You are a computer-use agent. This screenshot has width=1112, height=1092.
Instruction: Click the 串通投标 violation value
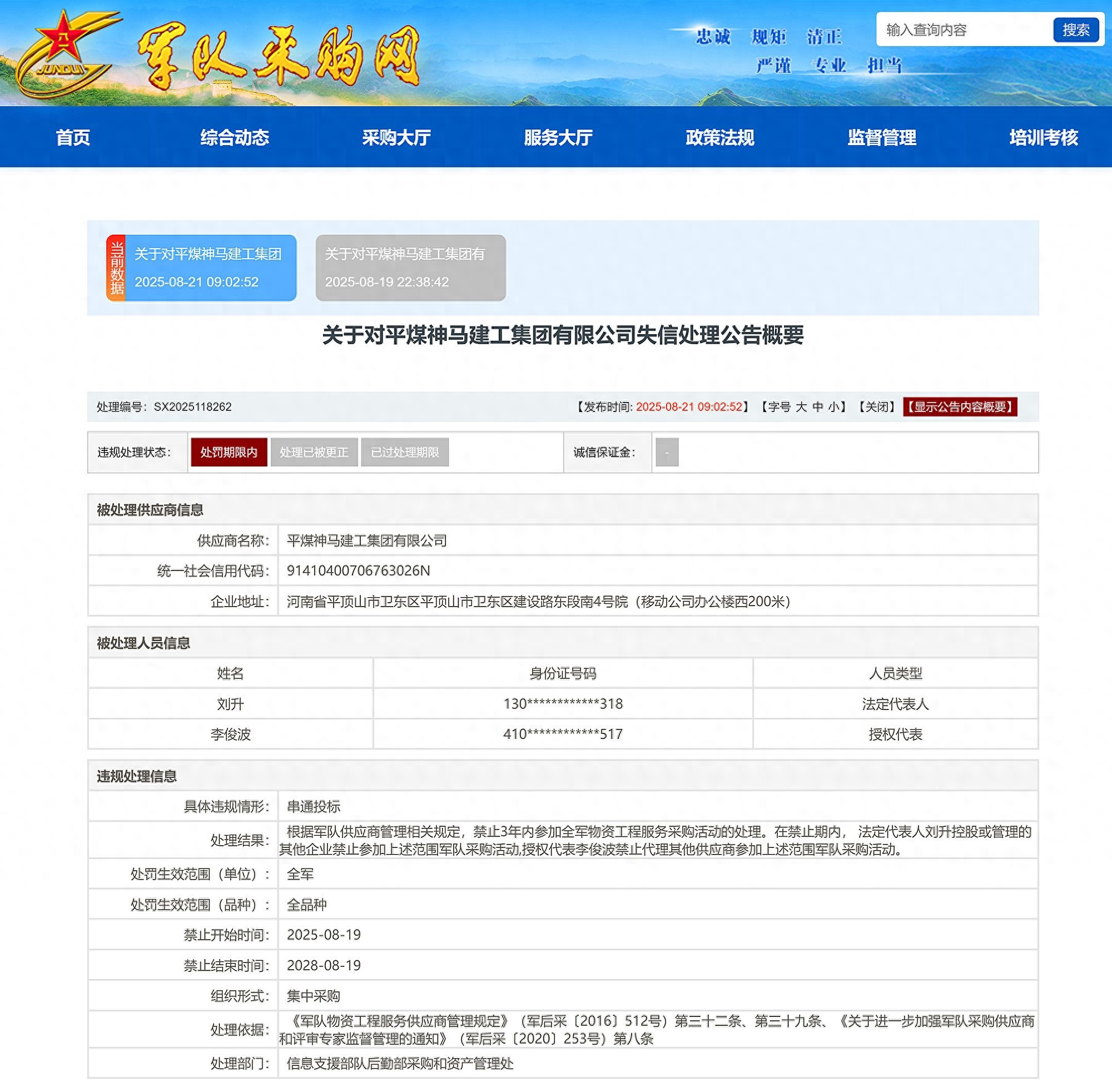(x=314, y=806)
